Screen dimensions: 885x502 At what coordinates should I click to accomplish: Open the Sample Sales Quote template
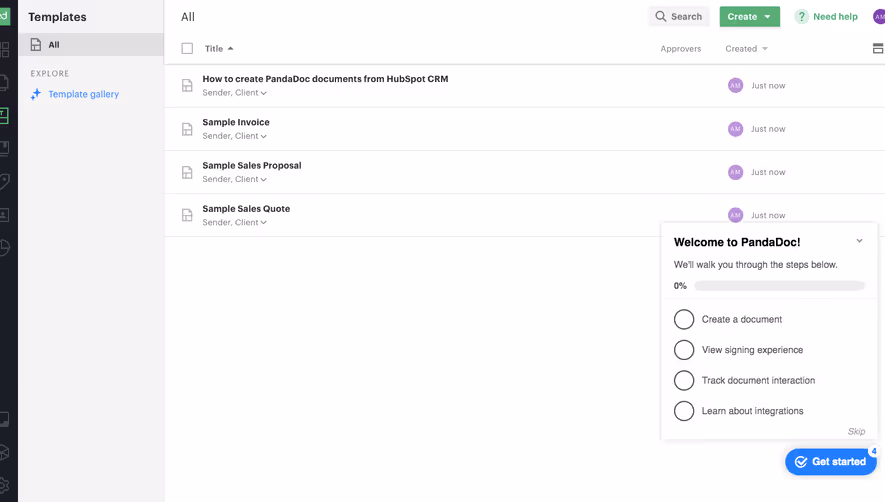click(x=246, y=208)
